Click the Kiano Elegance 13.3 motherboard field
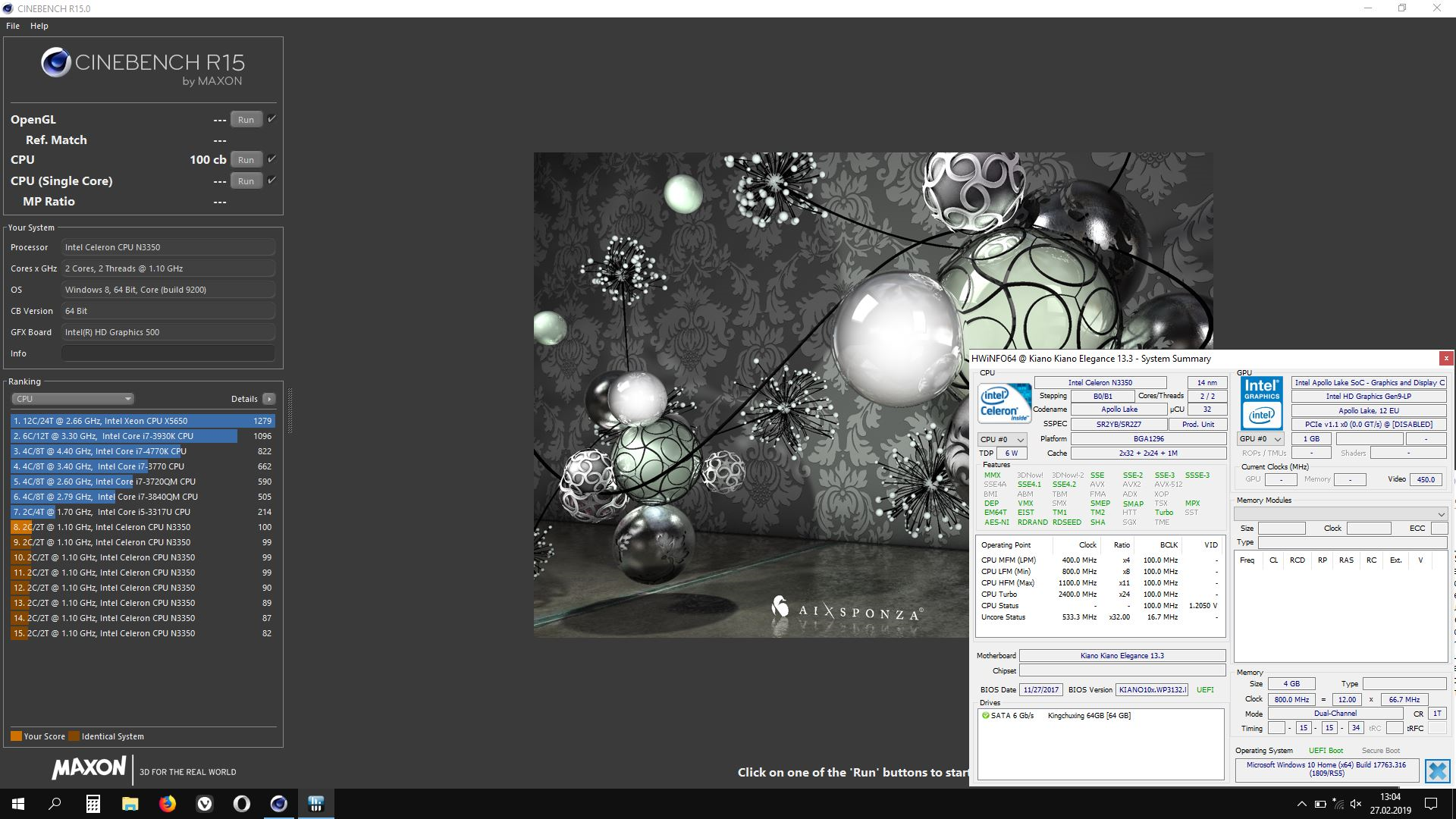Viewport: 1456px width, 819px height. [x=1122, y=656]
